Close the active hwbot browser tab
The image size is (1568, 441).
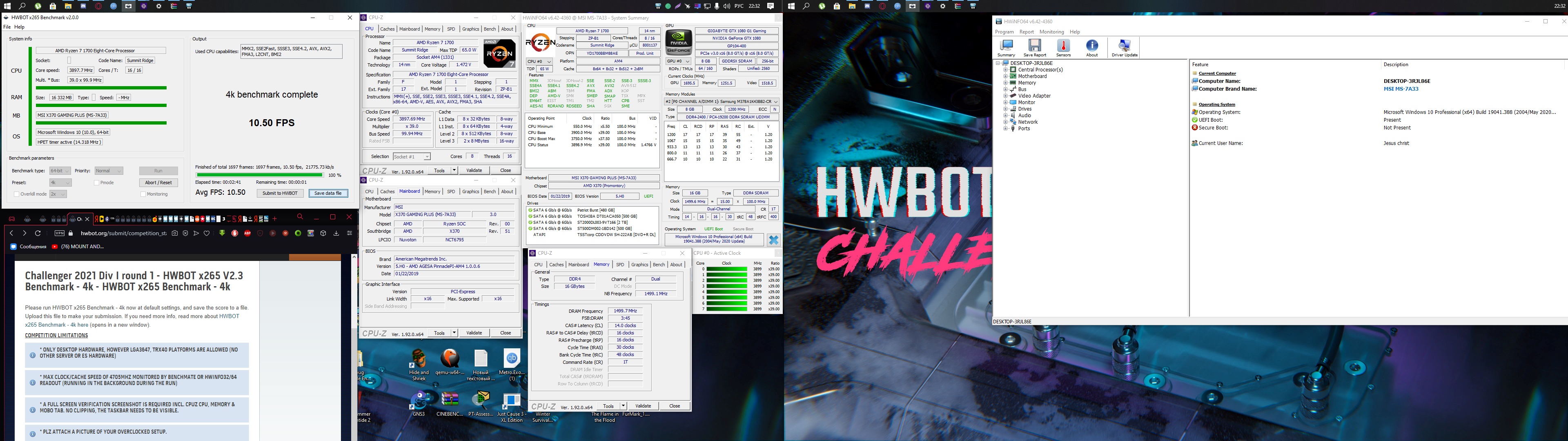click(x=87, y=219)
